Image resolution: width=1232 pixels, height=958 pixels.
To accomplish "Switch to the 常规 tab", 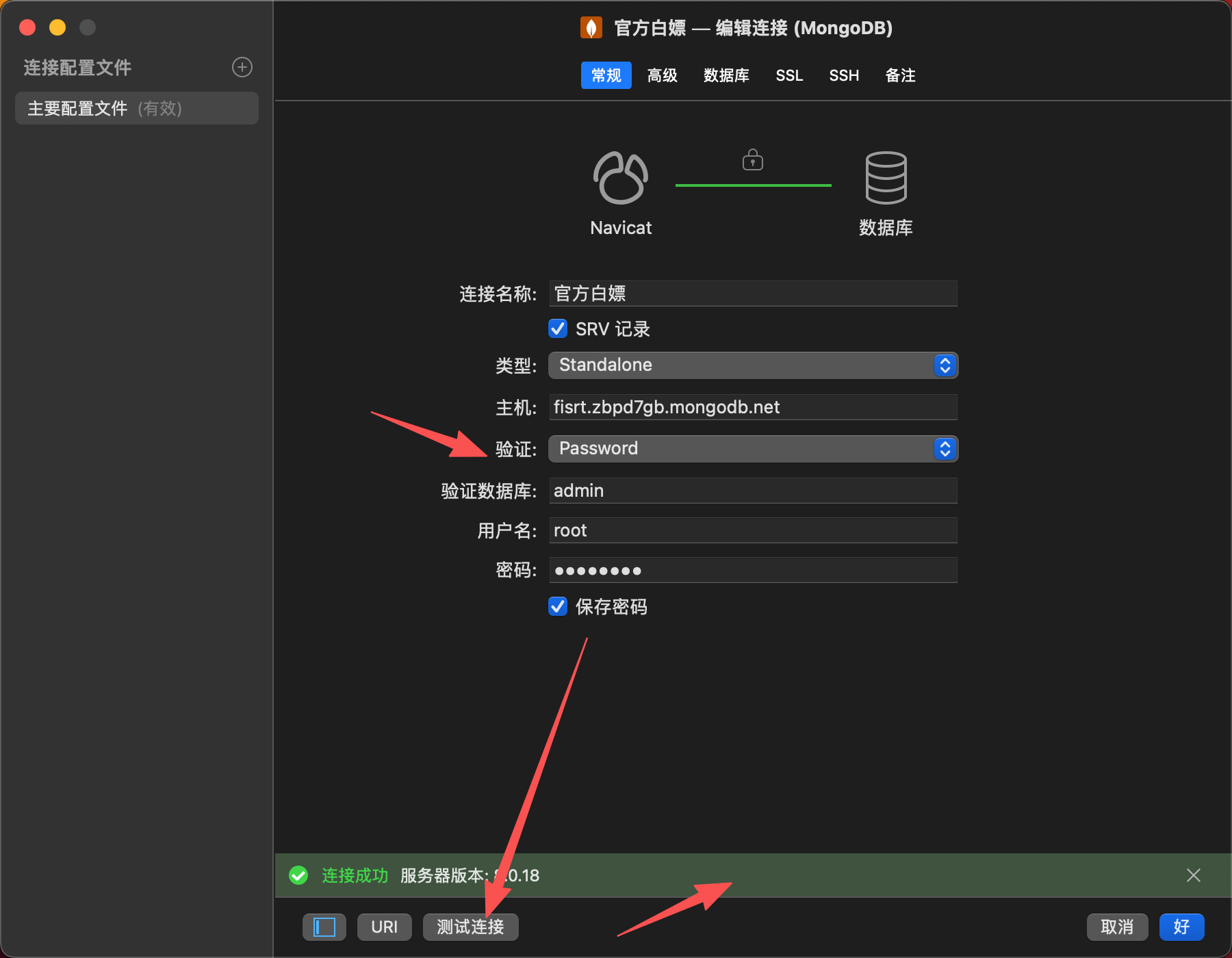I will coord(606,75).
